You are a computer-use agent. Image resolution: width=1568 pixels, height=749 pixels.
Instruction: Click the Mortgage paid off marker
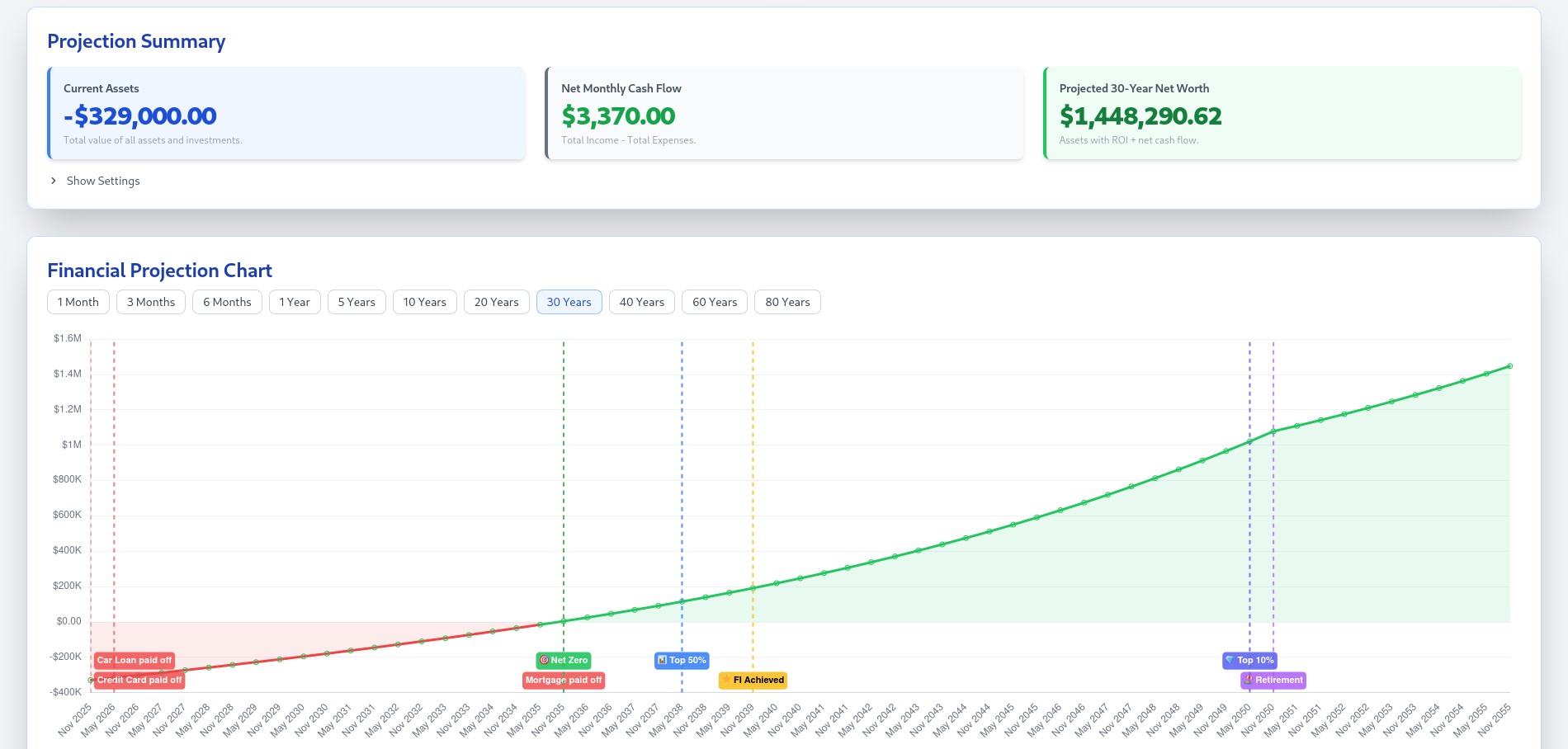click(x=564, y=681)
